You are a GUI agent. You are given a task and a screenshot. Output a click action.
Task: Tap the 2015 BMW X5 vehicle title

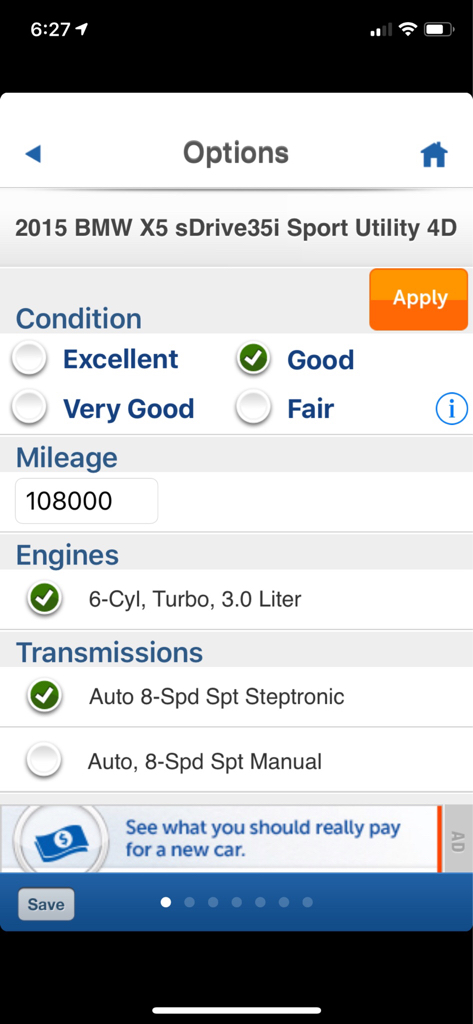pyautogui.click(x=236, y=229)
